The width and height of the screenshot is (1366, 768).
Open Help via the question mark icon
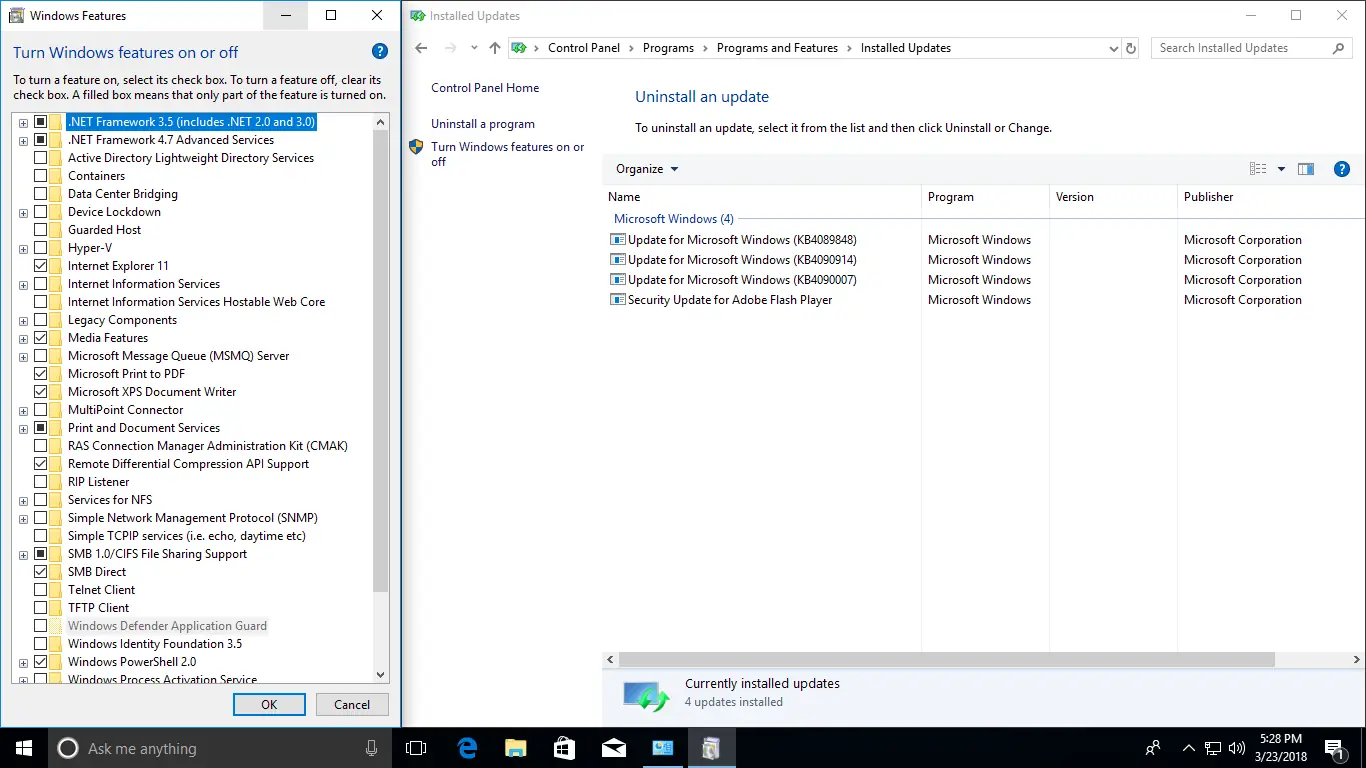coord(1341,168)
